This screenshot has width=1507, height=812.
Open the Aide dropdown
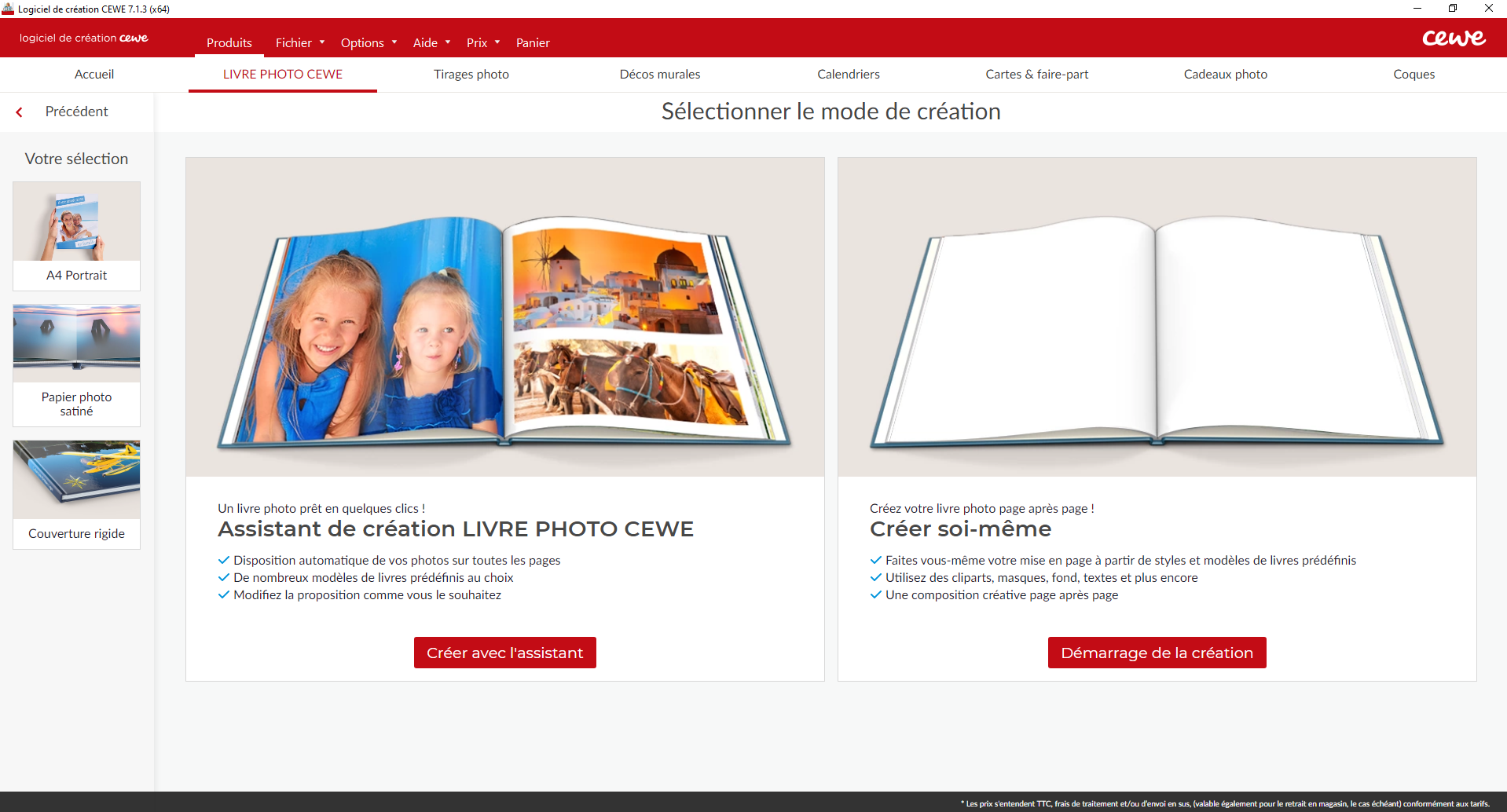[x=426, y=42]
